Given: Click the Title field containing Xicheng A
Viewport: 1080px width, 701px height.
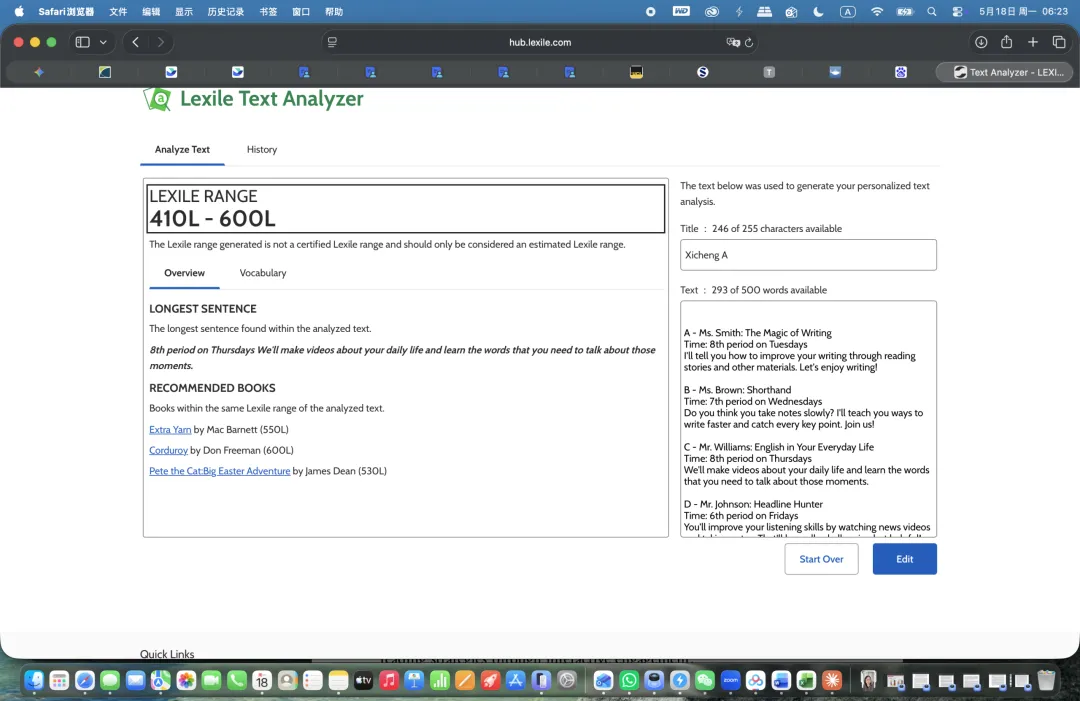Looking at the screenshot, I should point(808,255).
